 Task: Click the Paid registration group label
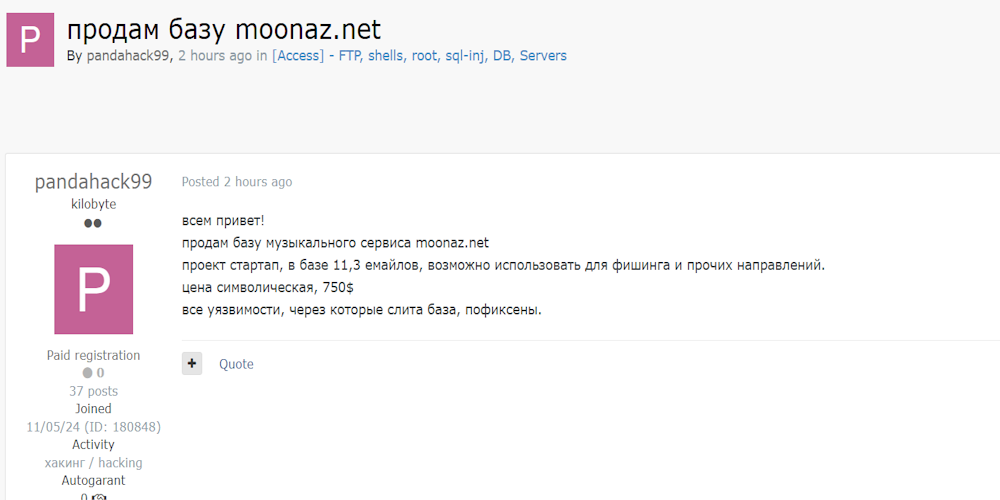93,355
